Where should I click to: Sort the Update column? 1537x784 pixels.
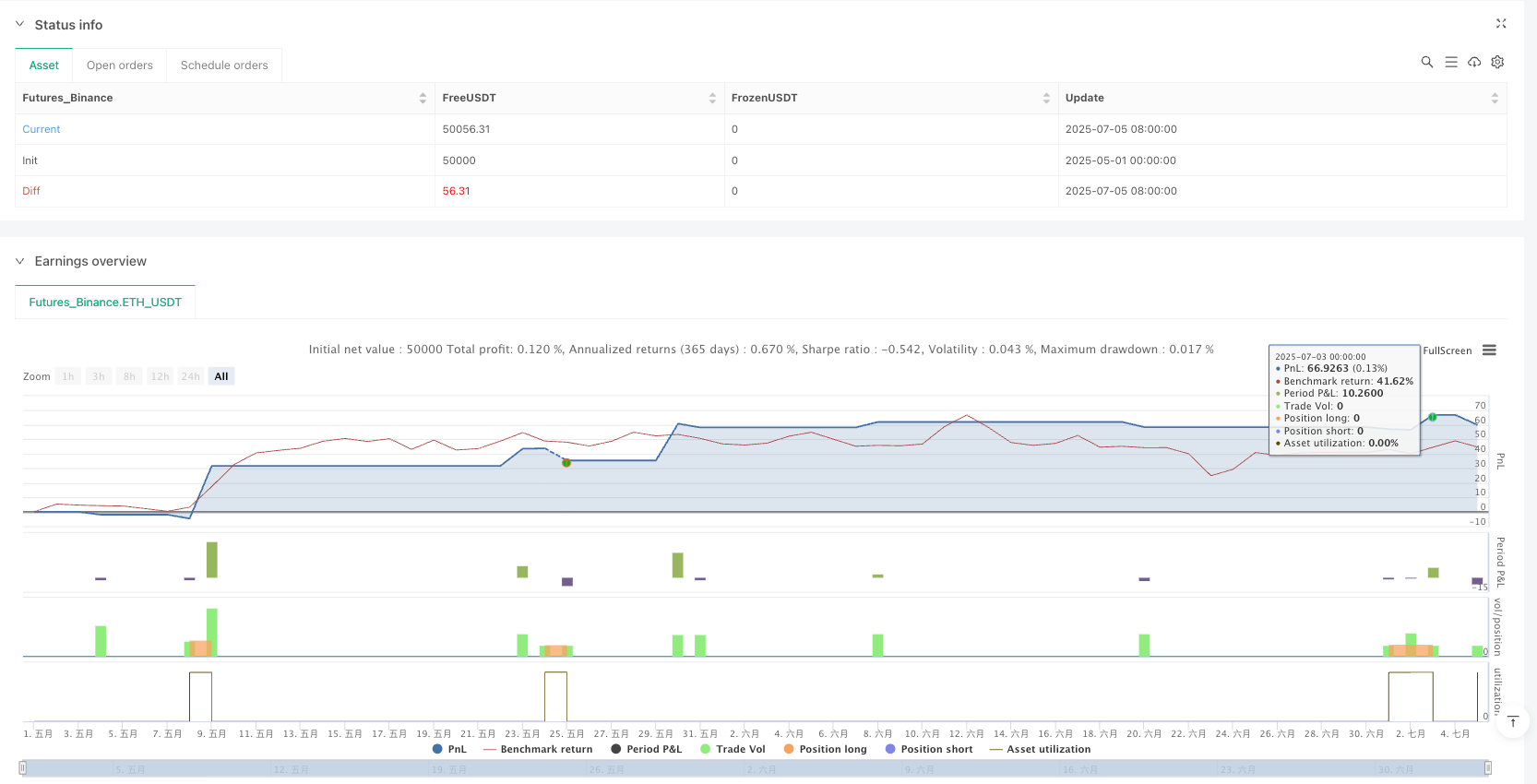point(1495,98)
